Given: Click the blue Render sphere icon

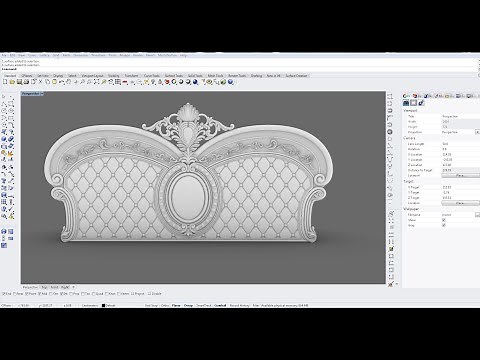Looking at the screenshot, I should click(x=195, y=82).
